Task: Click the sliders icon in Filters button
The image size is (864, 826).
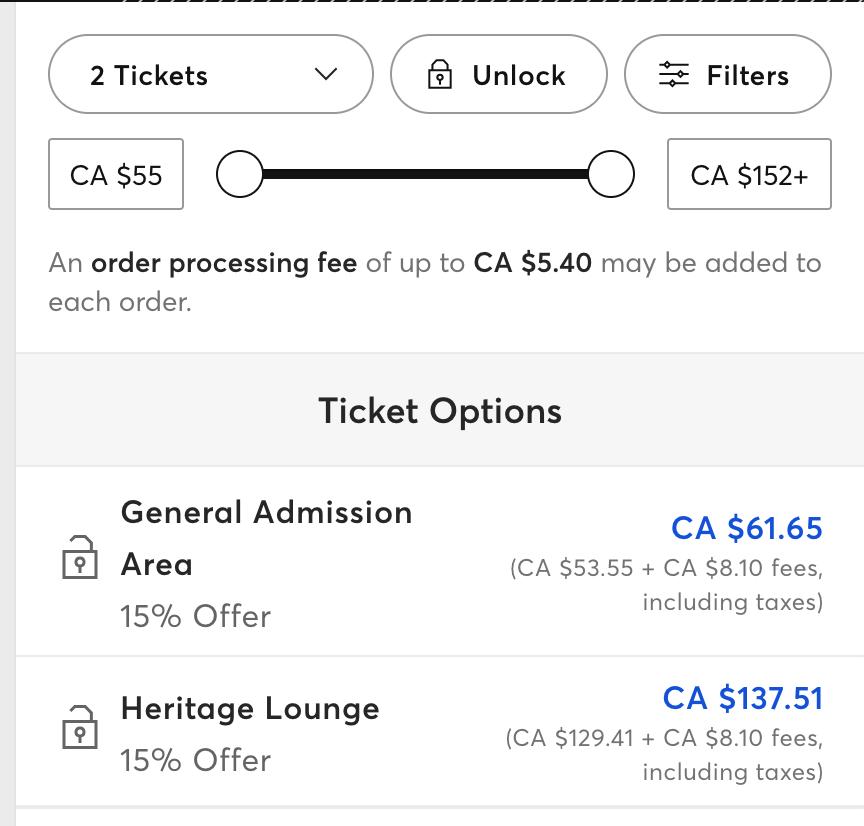Action: click(674, 76)
